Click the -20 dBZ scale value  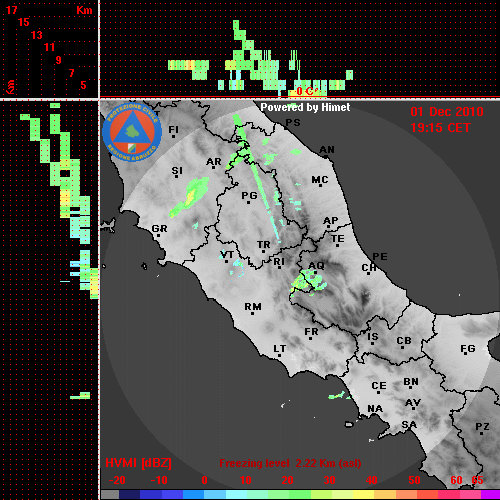pyautogui.click(x=117, y=480)
